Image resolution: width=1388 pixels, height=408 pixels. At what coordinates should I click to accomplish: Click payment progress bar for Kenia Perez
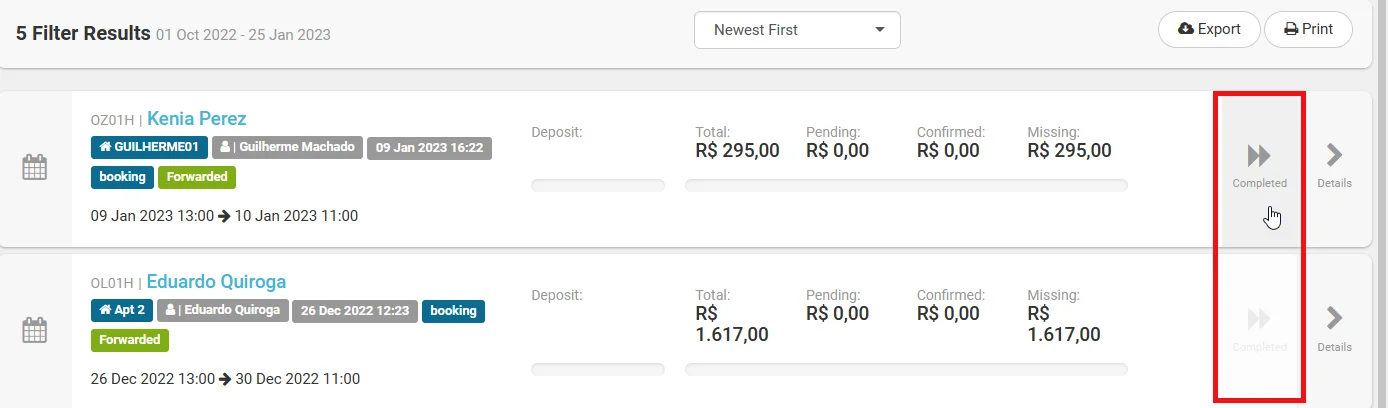point(905,185)
